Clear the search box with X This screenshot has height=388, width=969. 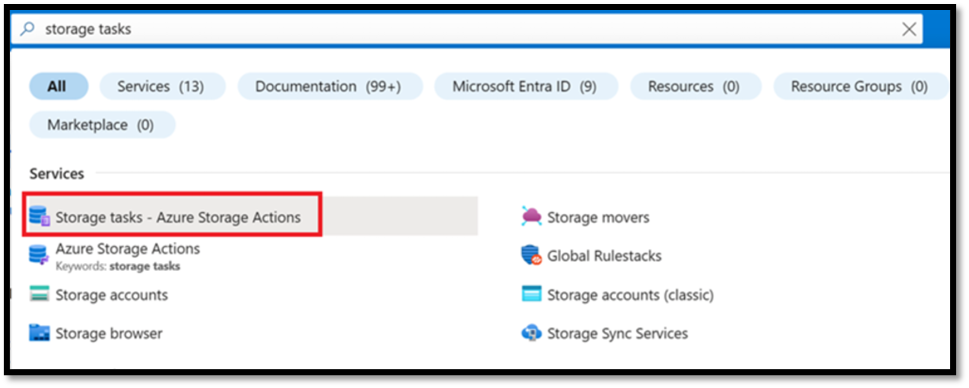[909, 29]
